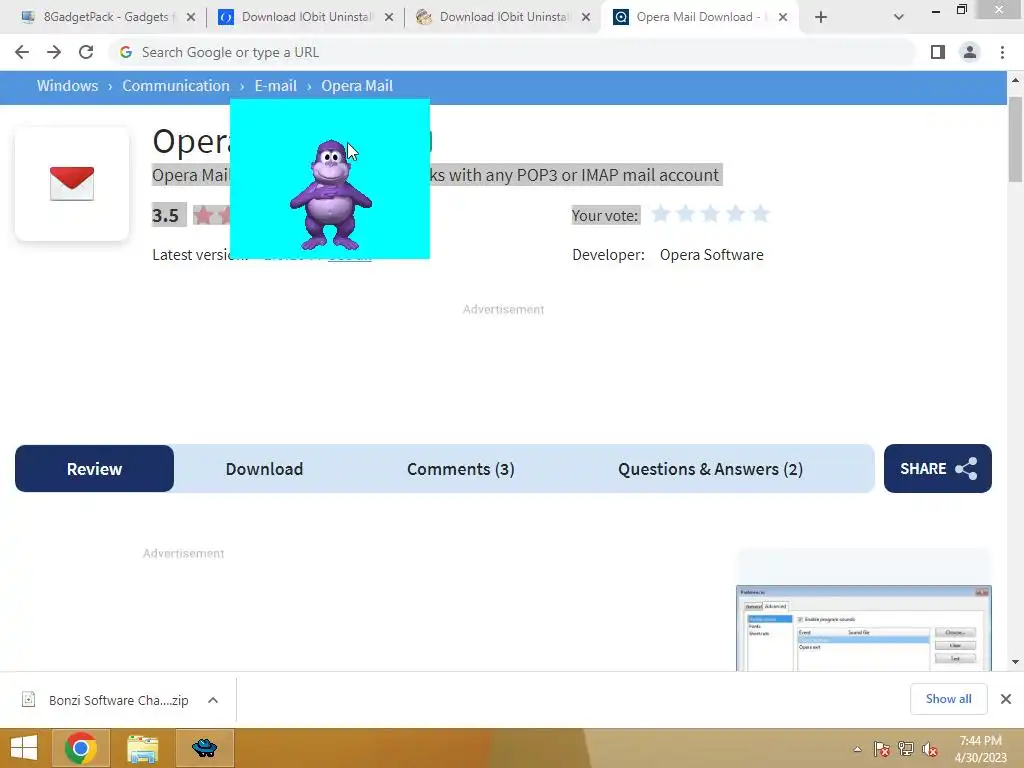The height and width of the screenshot is (768, 1024).
Task: Switch to the second Download IObit Uninstaller tab
Action: coord(495,17)
